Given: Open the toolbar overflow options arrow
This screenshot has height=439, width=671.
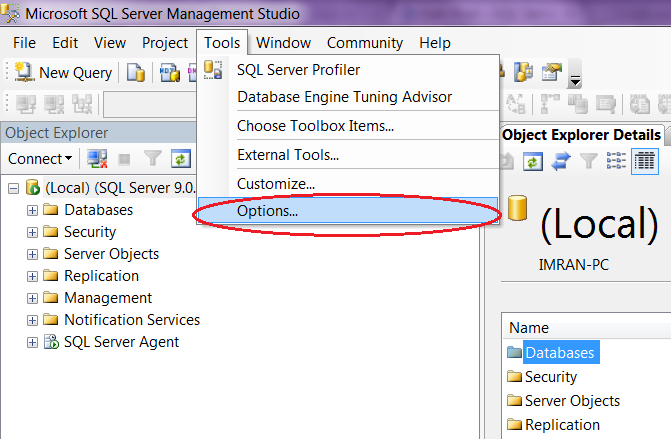Looking at the screenshot, I should (575, 79).
